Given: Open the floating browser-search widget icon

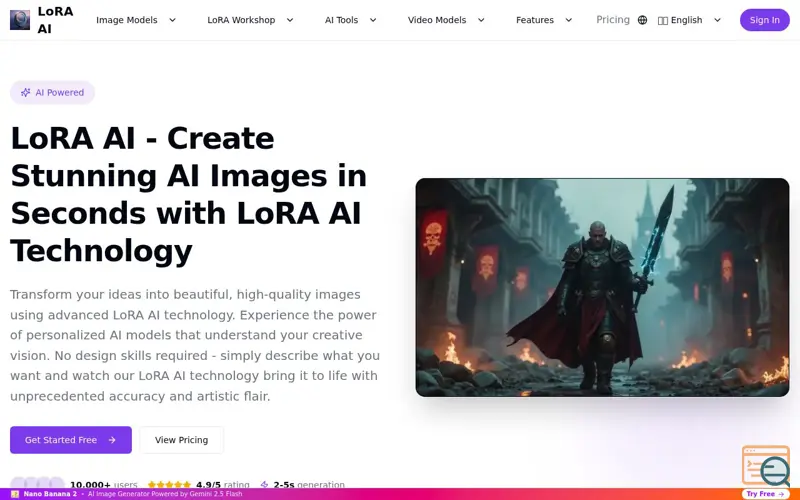Looking at the screenshot, I should pos(767,466).
